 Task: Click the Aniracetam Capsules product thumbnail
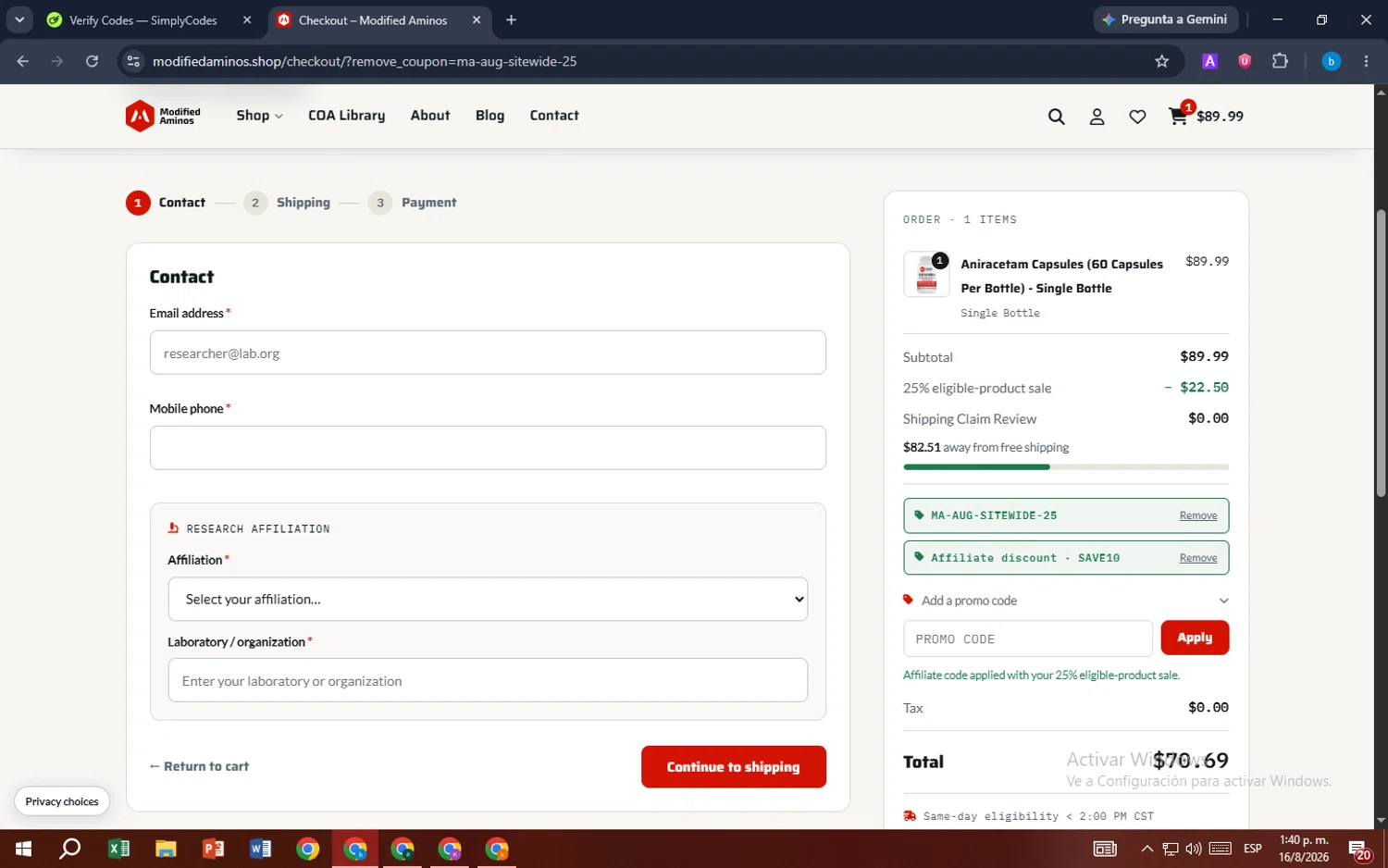[926, 275]
